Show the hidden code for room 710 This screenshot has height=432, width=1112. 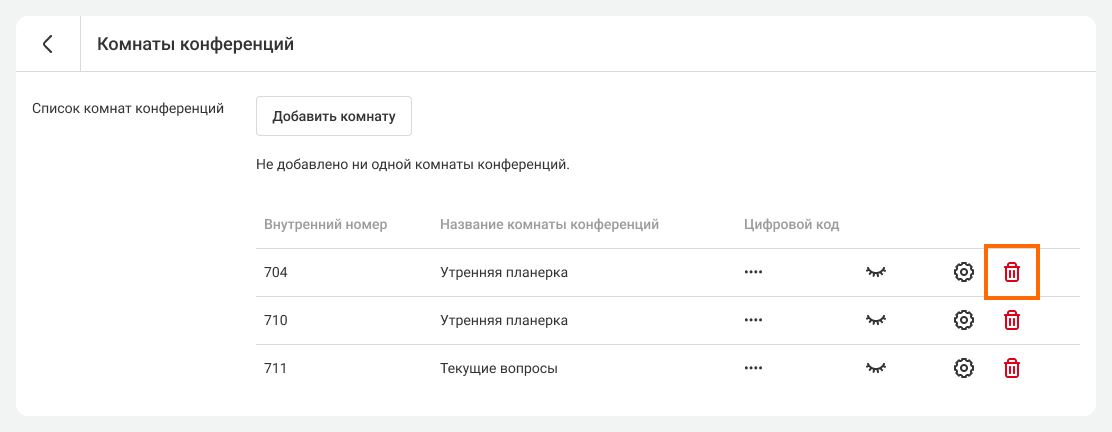click(x=876, y=320)
